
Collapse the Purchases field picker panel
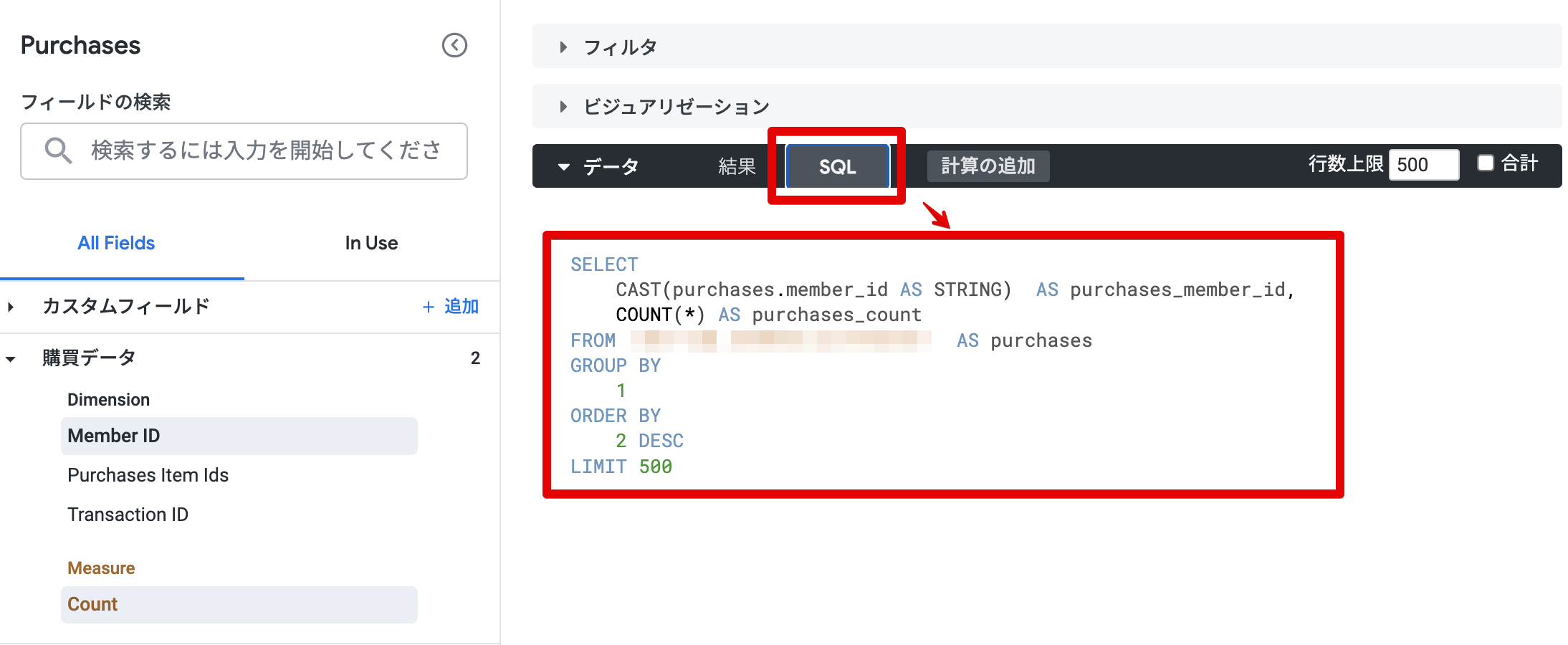[x=454, y=45]
